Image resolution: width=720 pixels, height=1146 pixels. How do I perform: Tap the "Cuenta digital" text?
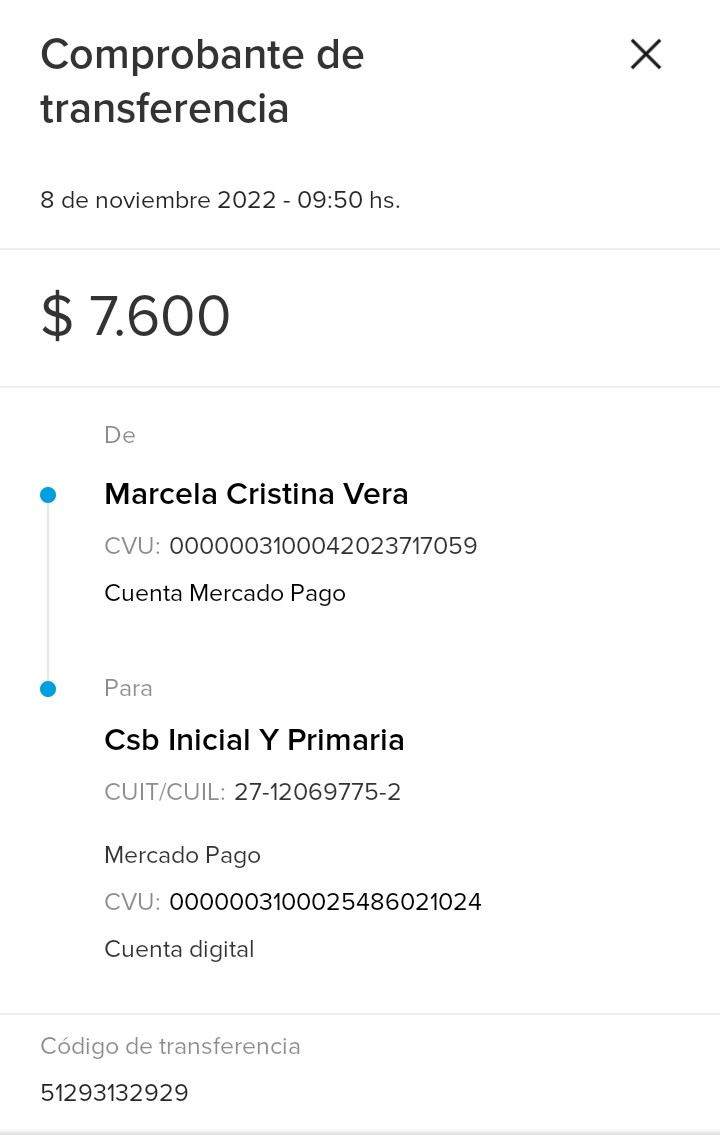coord(179,949)
